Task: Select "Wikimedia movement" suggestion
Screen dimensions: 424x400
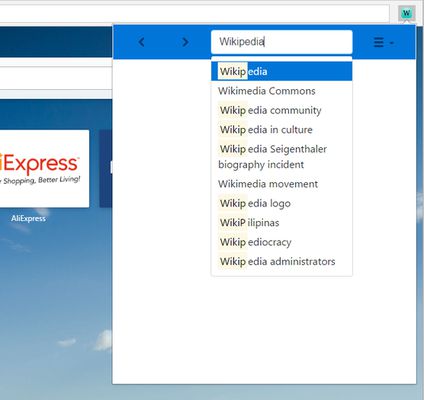Action: point(282,184)
